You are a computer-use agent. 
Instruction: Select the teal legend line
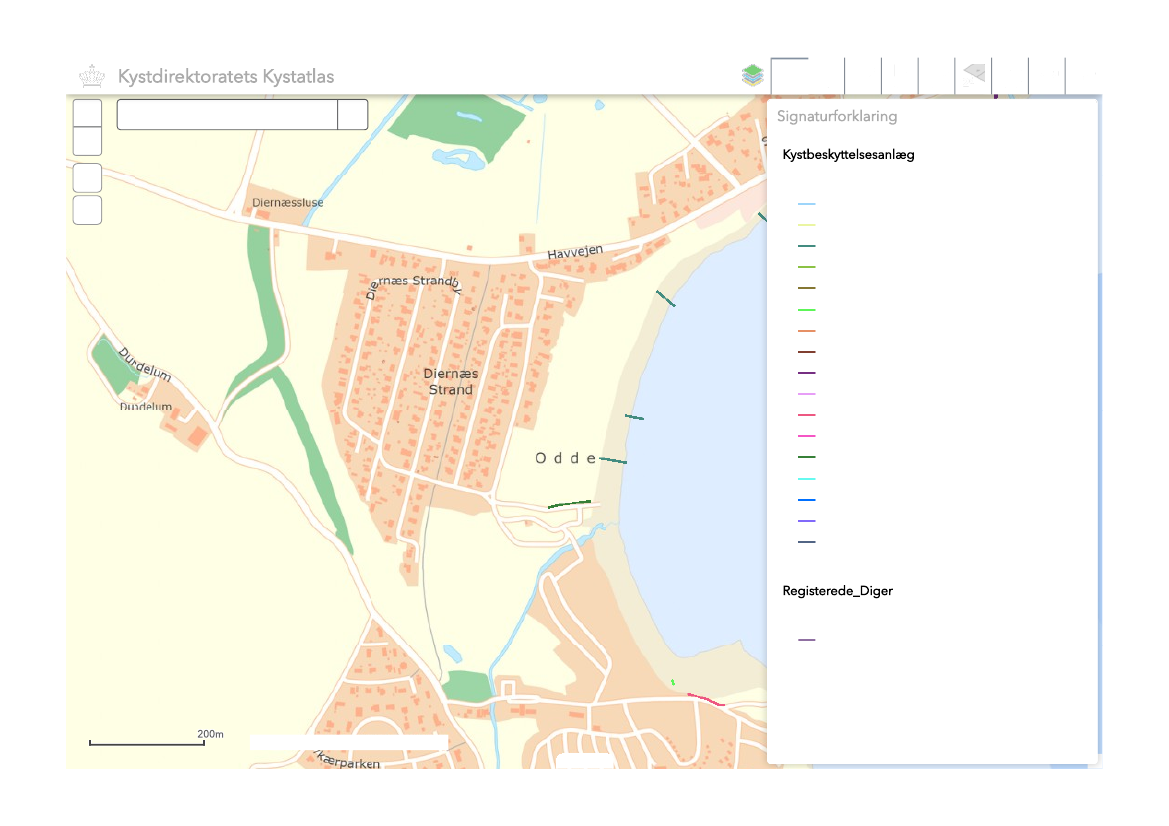807,245
